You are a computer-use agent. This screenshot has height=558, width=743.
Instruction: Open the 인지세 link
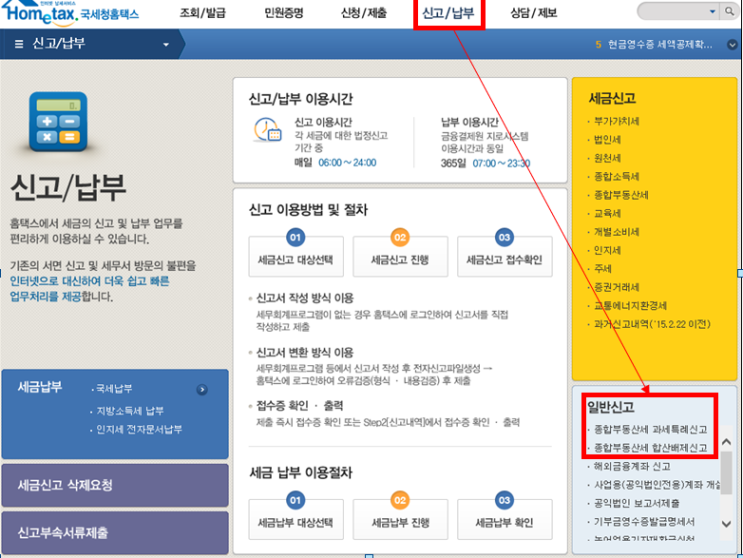pyautogui.click(x=607, y=251)
